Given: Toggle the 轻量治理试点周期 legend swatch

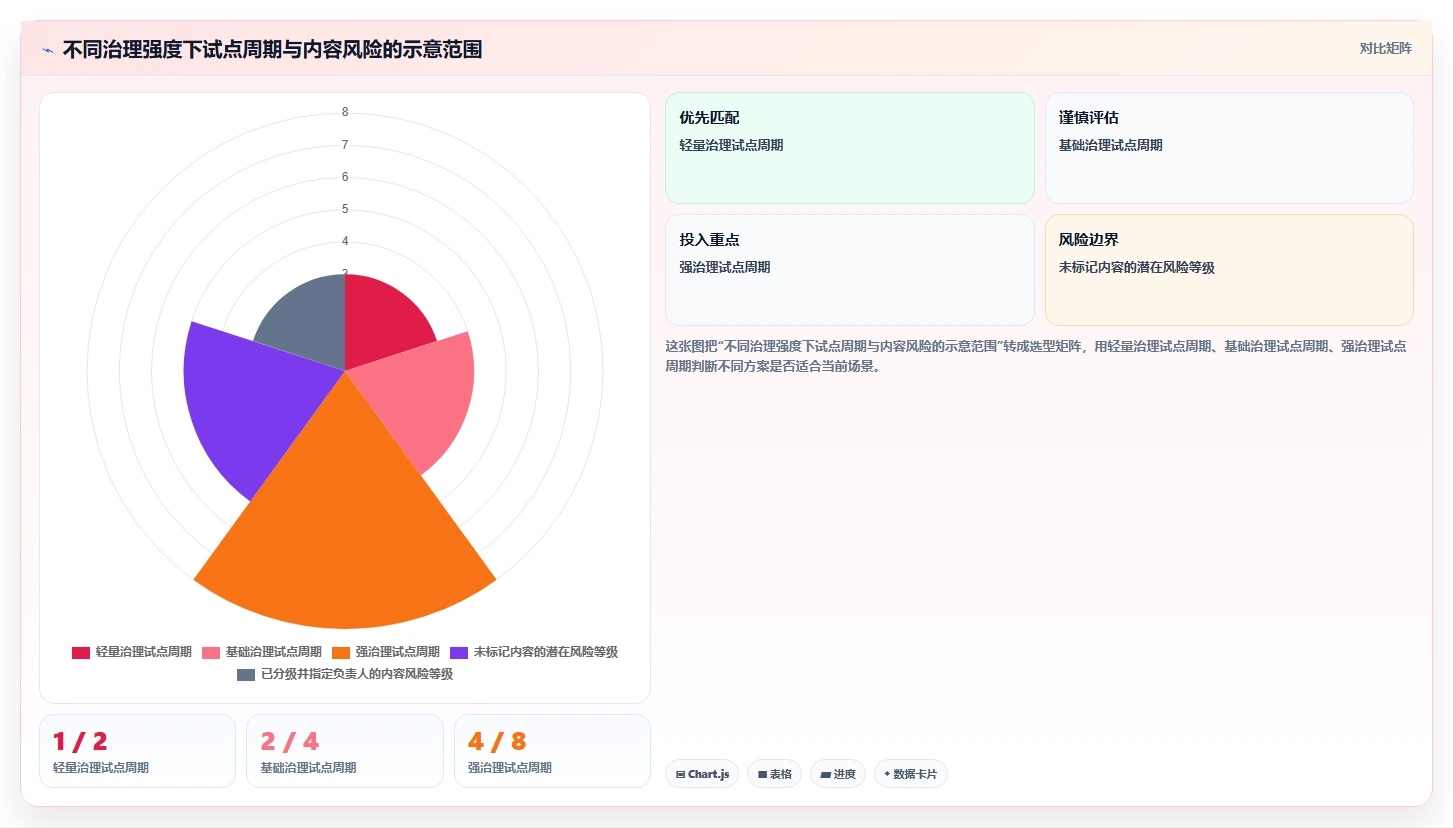Looking at the screenshot, I should click(81, 652).
